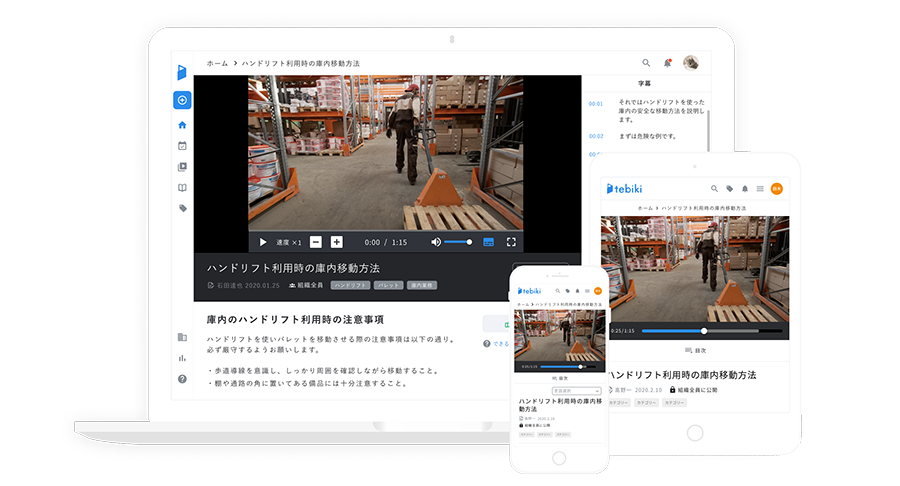Screen dimensions: 900x486
Task: Decrease playback speed with the minus button
Action: tap(316, 242)
